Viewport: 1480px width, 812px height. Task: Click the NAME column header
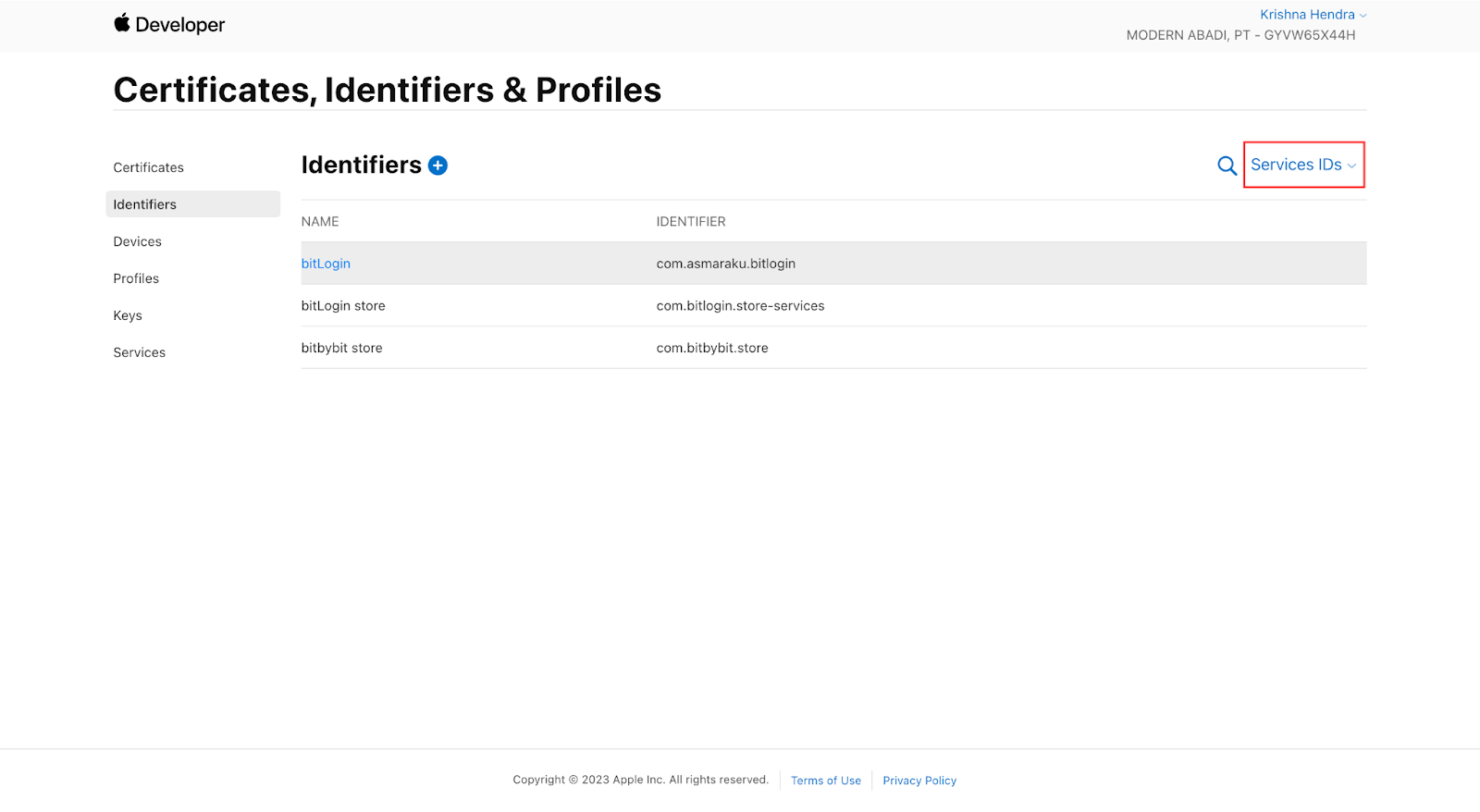pyautogui.click(x=320, y=222)
